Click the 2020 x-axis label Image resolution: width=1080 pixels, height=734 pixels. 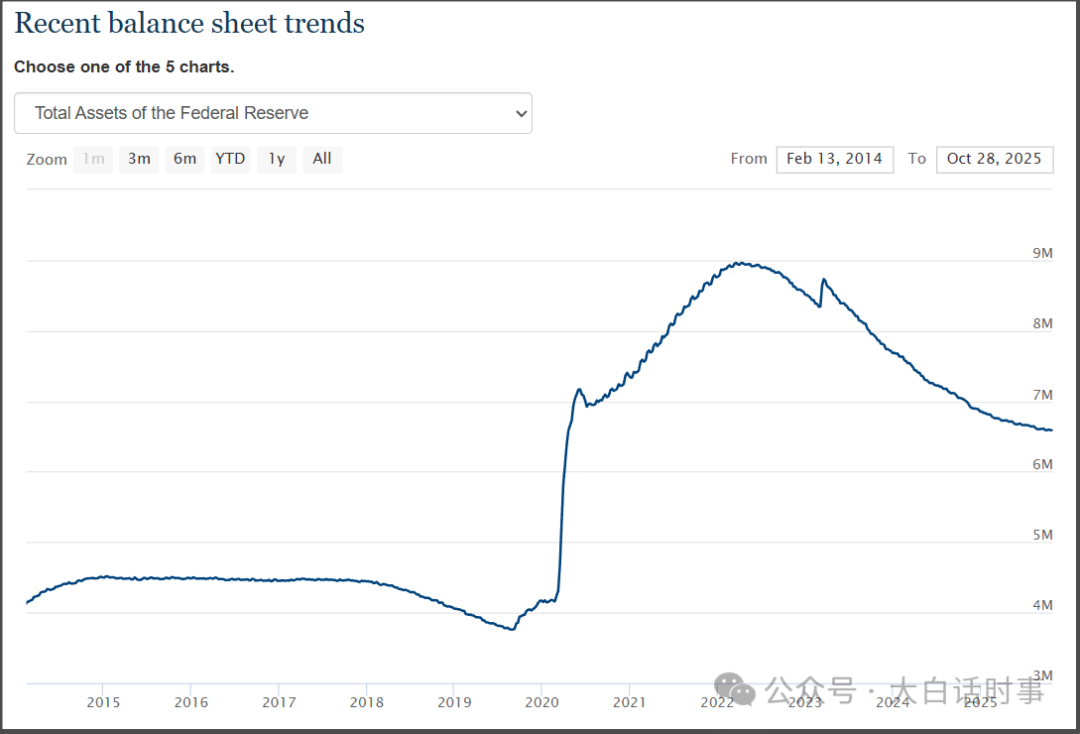tap(541, 702)
